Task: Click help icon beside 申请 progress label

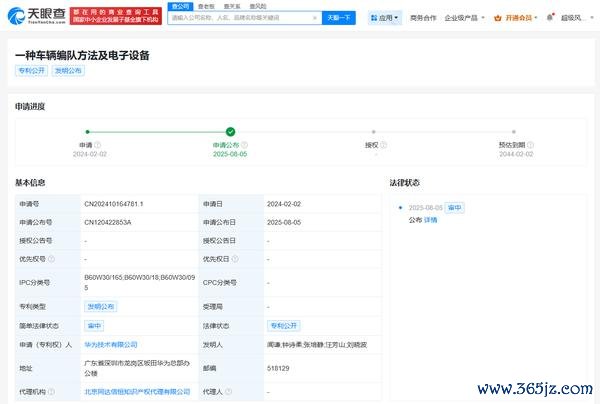Action: point(94,145)
